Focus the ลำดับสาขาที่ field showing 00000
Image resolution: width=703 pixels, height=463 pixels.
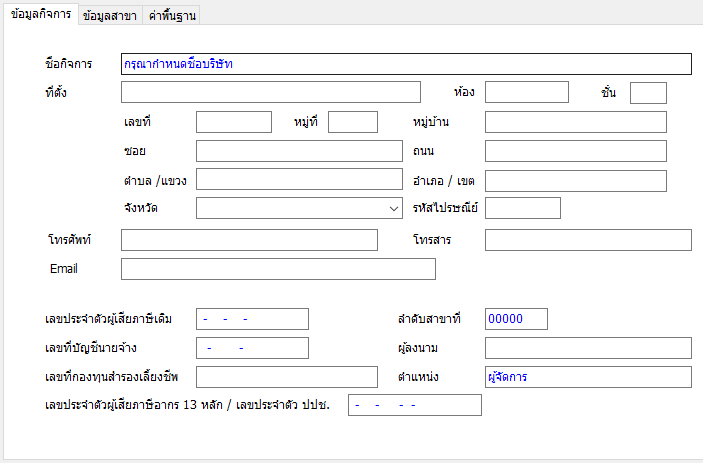[x=516, y=319]
